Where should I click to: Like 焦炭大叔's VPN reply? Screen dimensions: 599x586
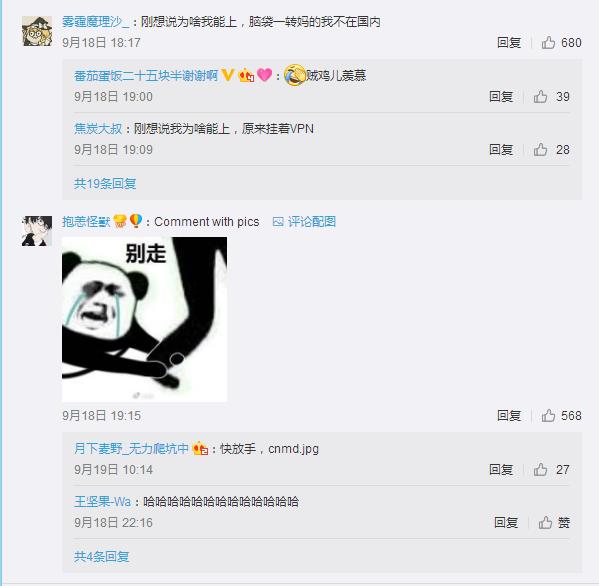tap(552, 149)
